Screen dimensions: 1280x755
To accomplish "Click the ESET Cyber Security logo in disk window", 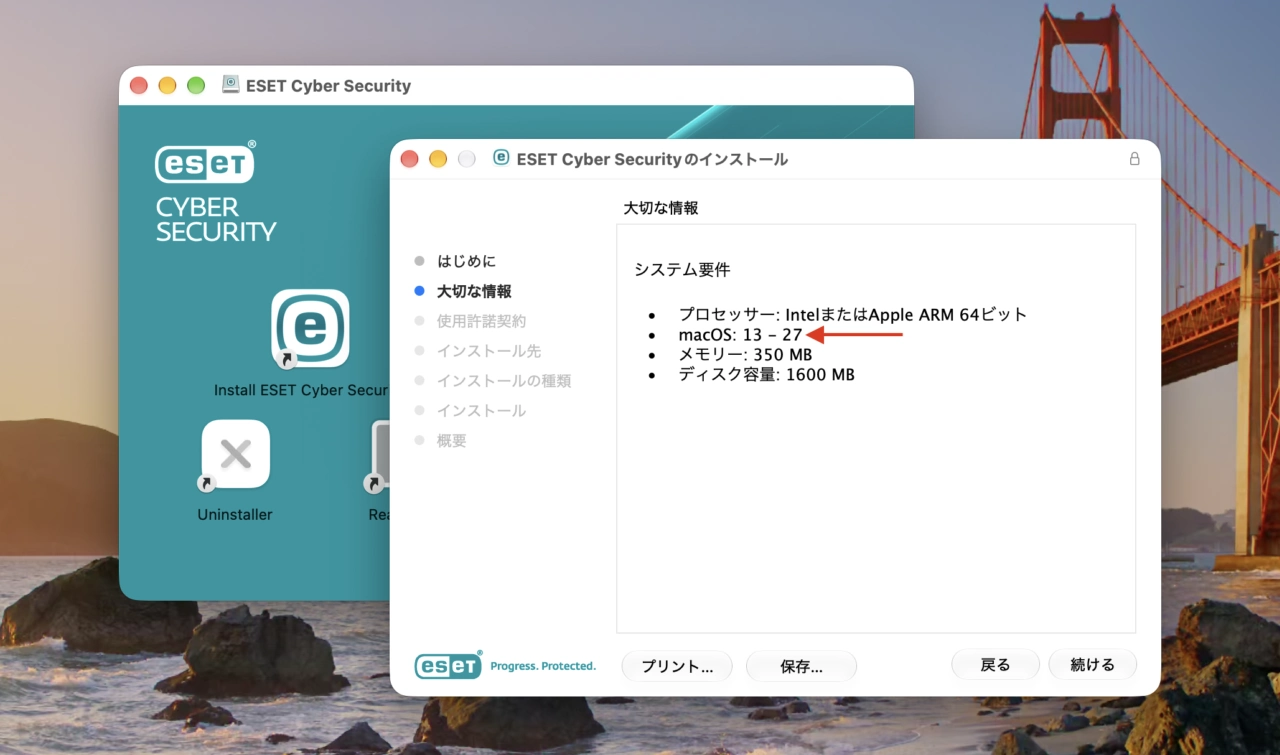I will pos(215,191).
